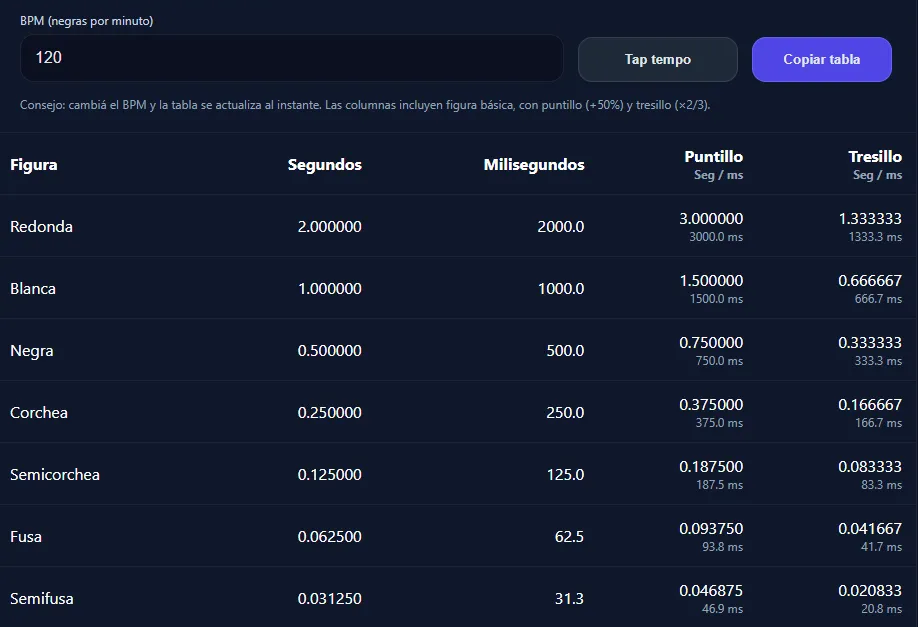
Task: Click the 93.8 ms puntillo subvalue
Action: (722, 547)
